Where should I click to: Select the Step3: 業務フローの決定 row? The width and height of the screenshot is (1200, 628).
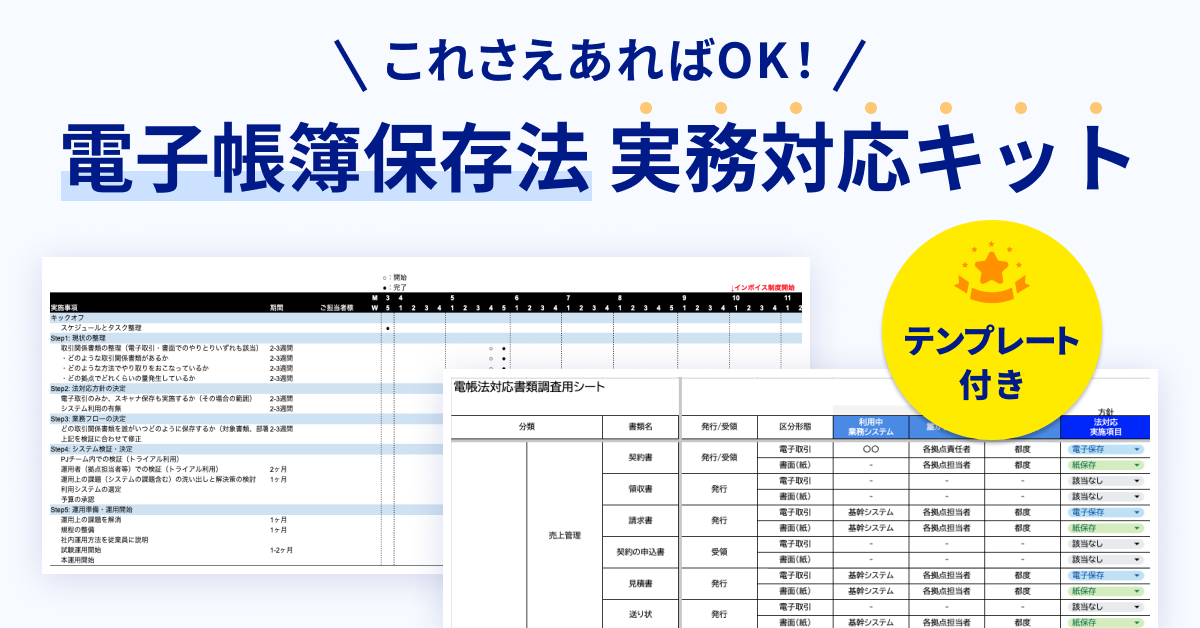point(247,419)
